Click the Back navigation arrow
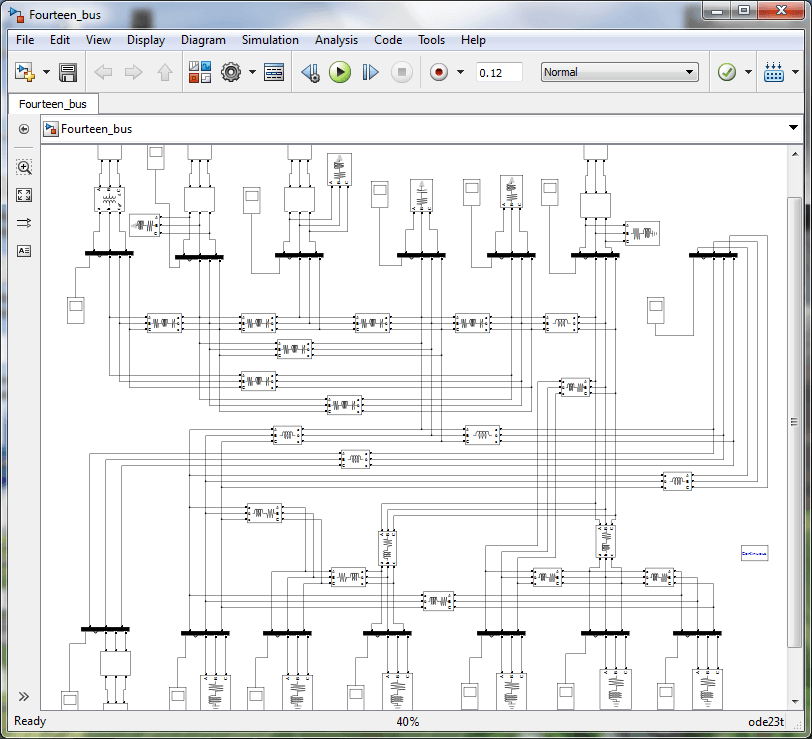Screen dimensions: 812x739 pyautogui.click(x=104, y=72)
